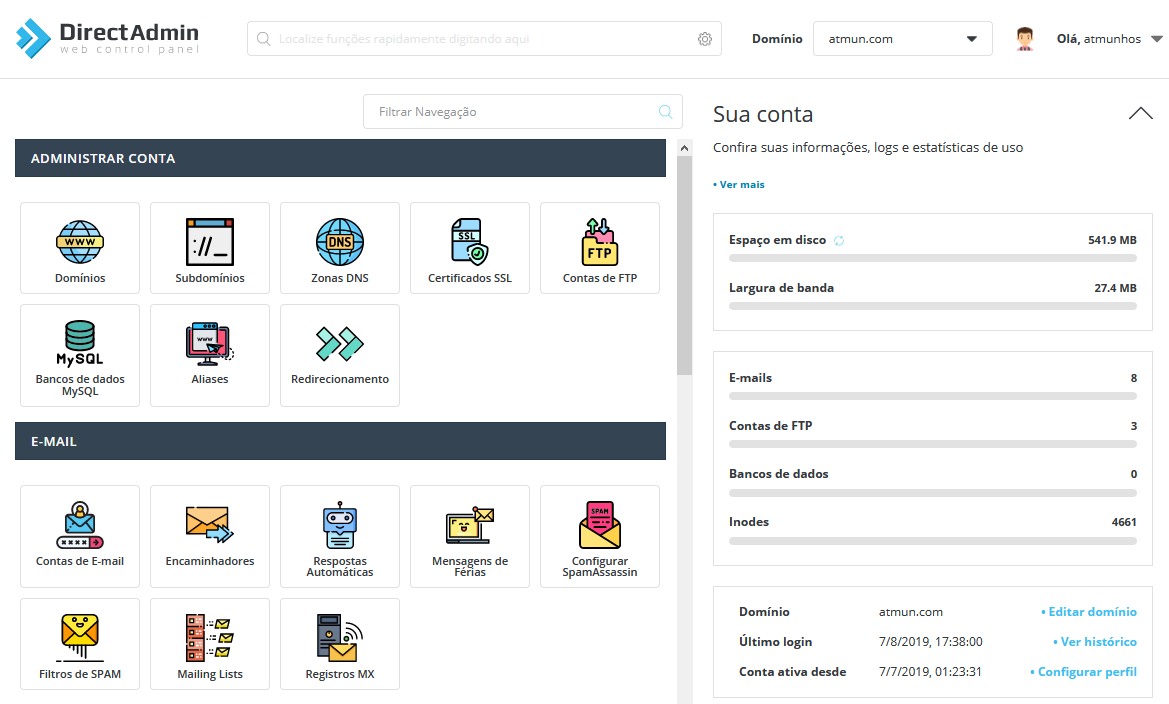Click the Contas de FTP stat label
This screenshot has width=1169, height=704.
[771, 426]
